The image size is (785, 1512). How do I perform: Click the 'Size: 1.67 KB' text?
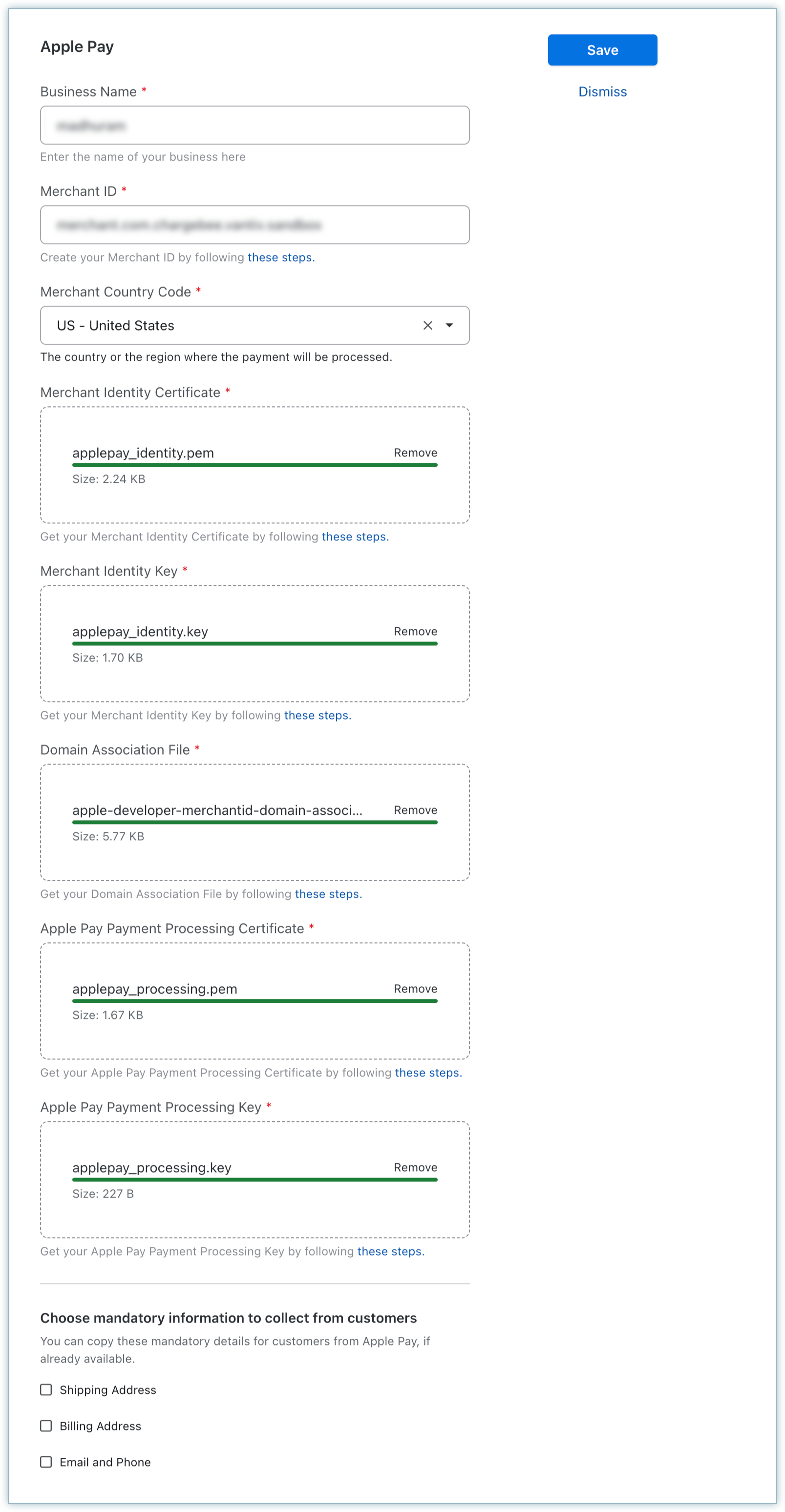tap(107, 1015)
